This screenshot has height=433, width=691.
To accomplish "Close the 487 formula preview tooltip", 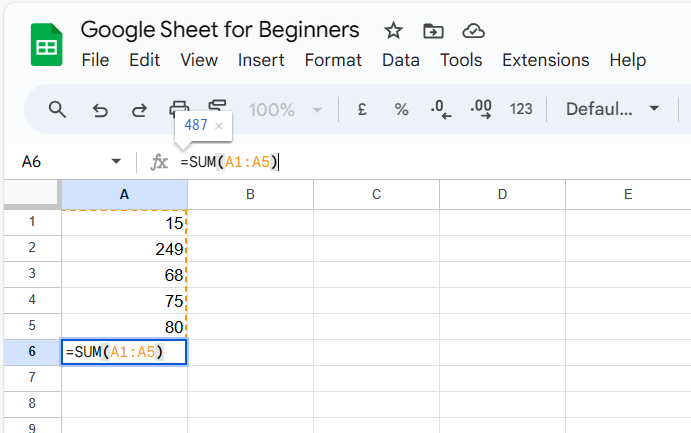I will tap(219, 126).
